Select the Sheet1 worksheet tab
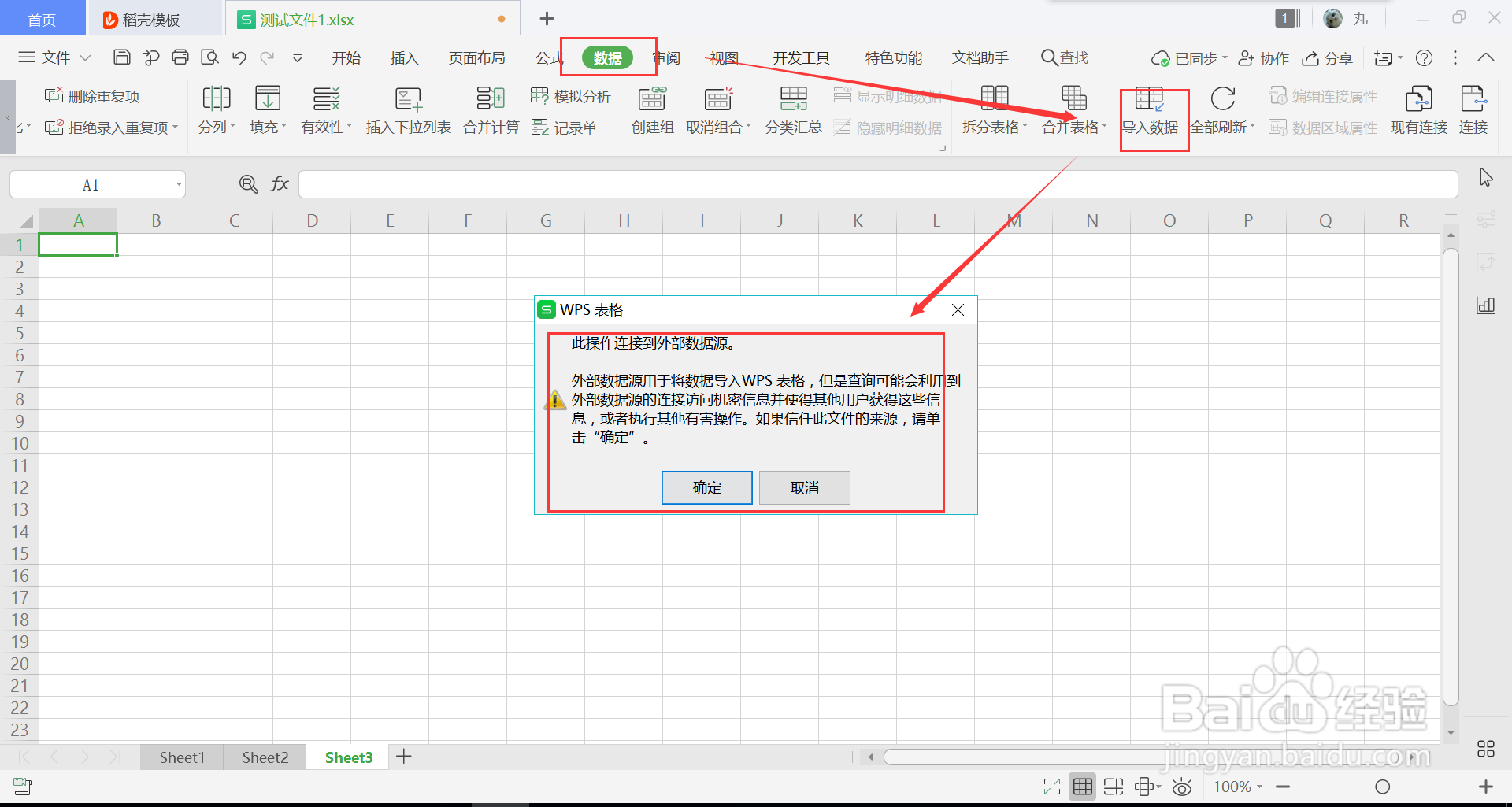 click(x=182, y=757)
